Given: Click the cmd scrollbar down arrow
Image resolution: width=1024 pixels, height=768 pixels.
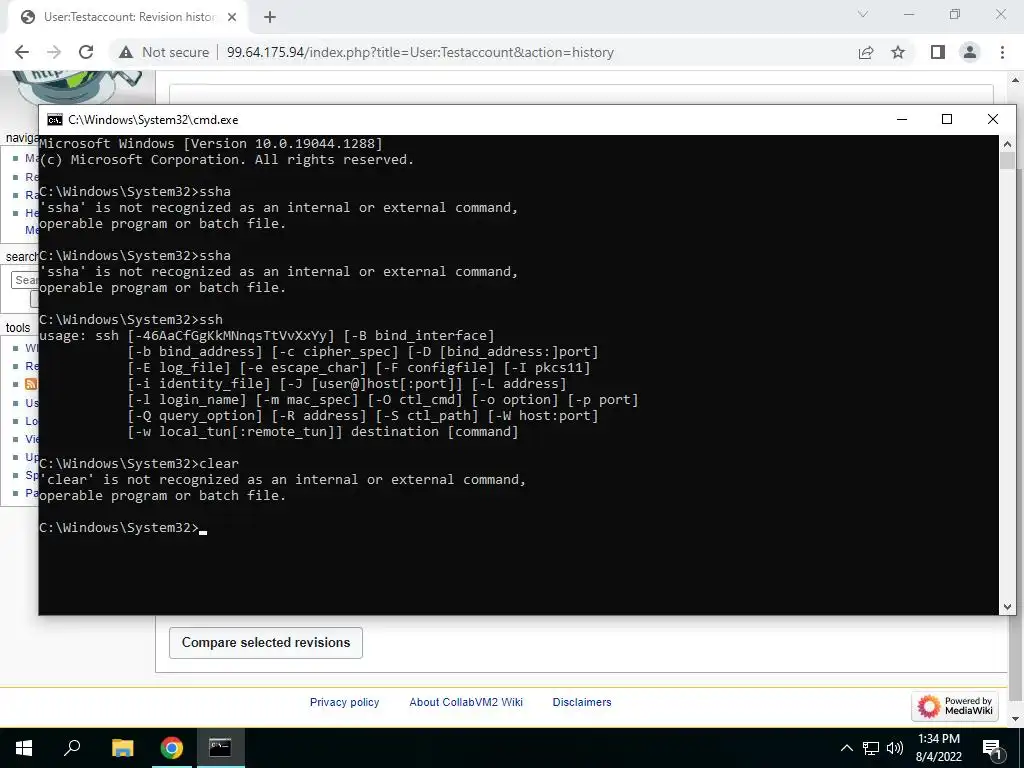Looking at the screenshot, I should pos(1007,607).
